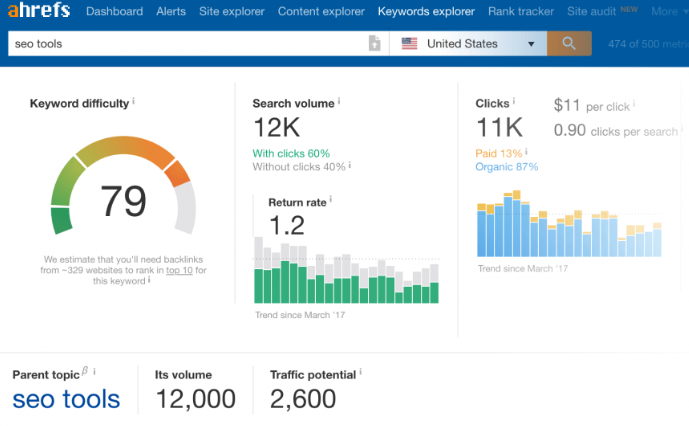Click the 'Without clicks 40%' text
Screen dimensions: 689x426
tap(299, 167)
